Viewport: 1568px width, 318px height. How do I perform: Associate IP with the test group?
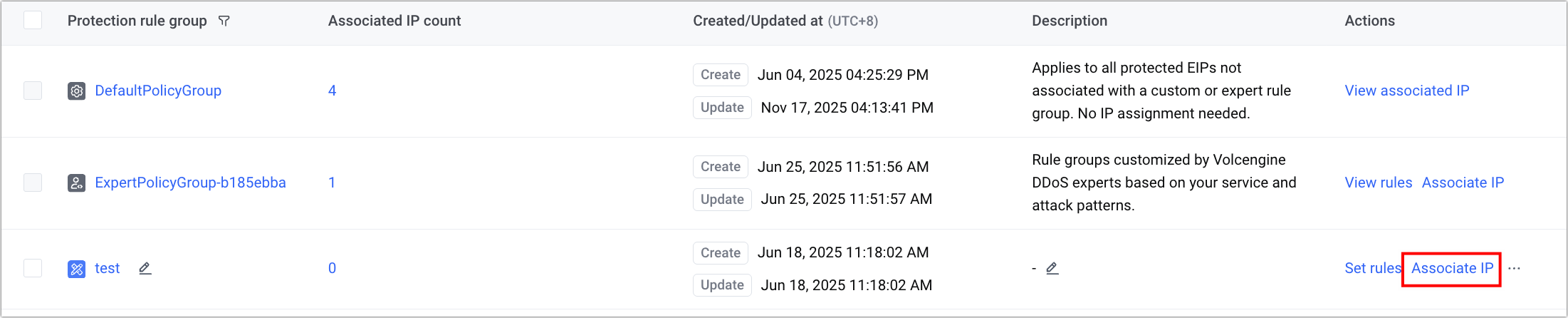[x=1452, y=268]
